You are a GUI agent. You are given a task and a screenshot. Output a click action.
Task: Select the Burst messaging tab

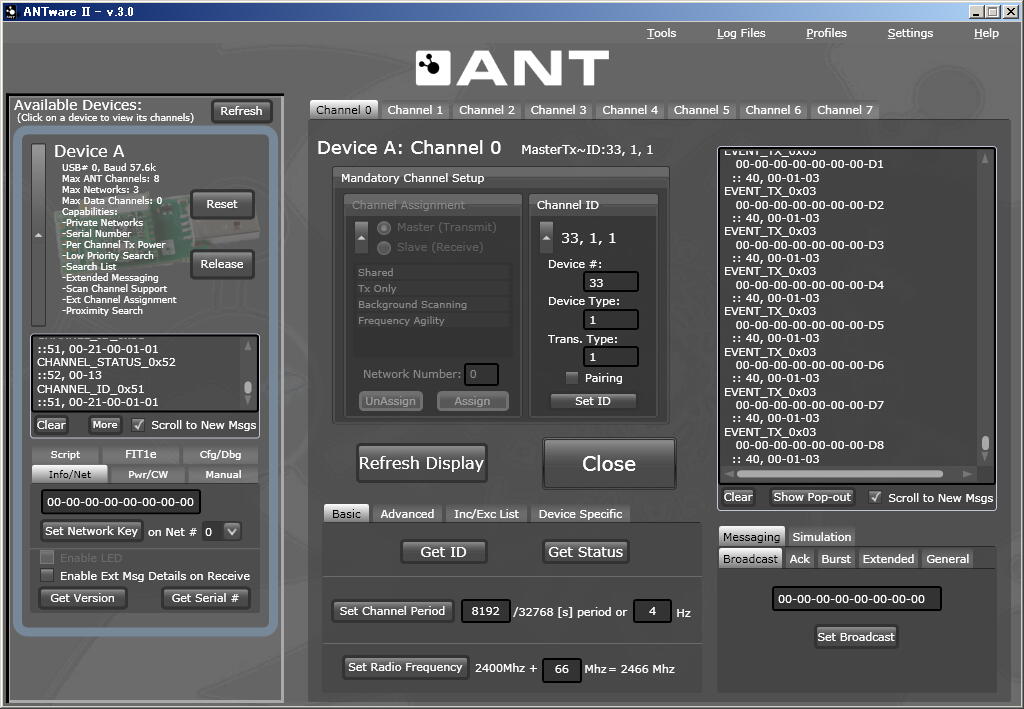(836, 559)
